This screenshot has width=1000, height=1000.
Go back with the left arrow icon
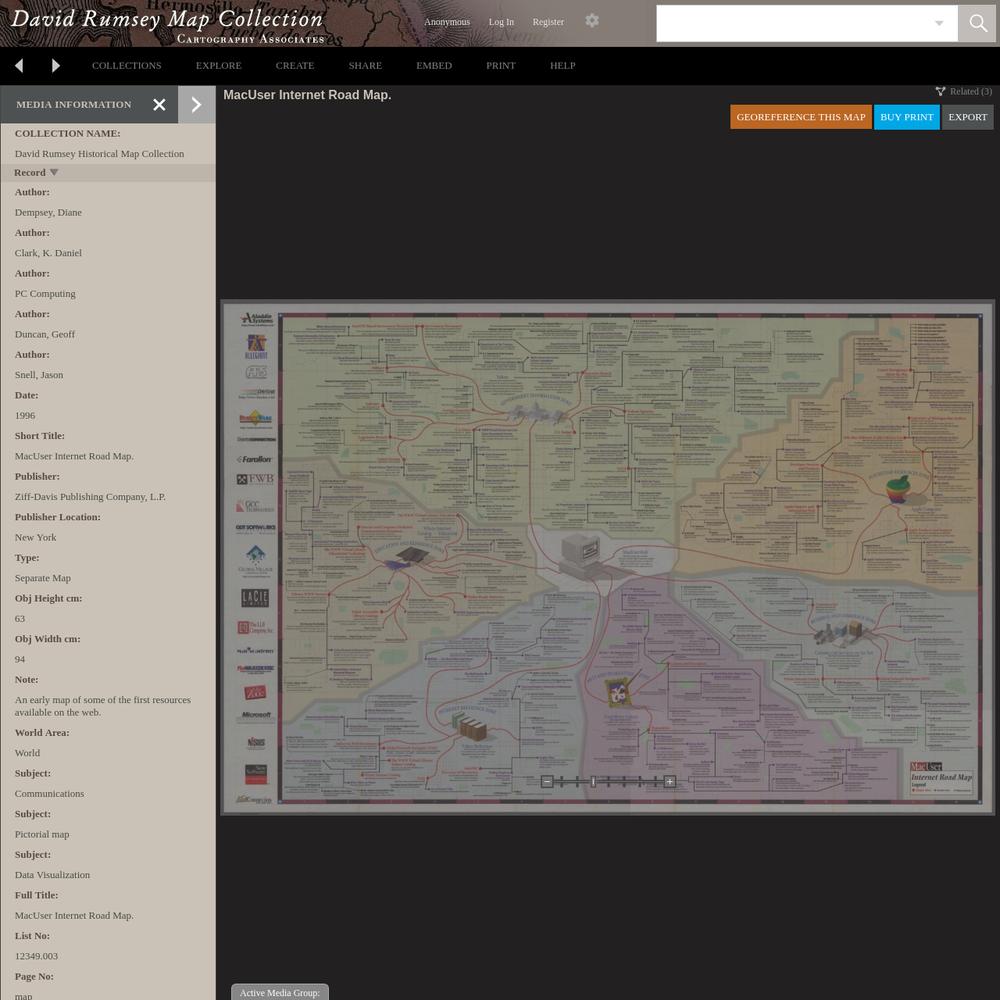[x=18, y=66]
